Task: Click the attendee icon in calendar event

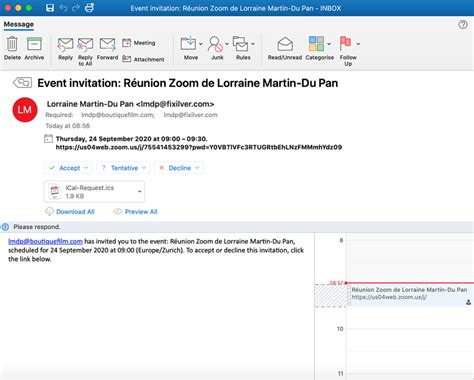Action: pos(468,302)
